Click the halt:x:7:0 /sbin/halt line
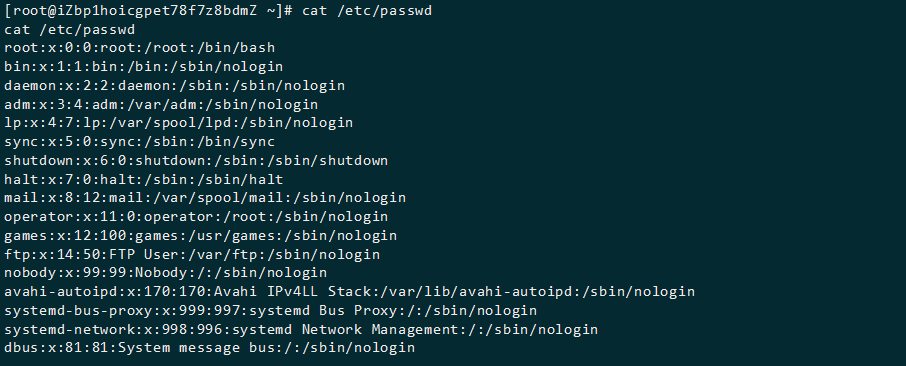The image size is (906, 366). click(x=144, y=179)
